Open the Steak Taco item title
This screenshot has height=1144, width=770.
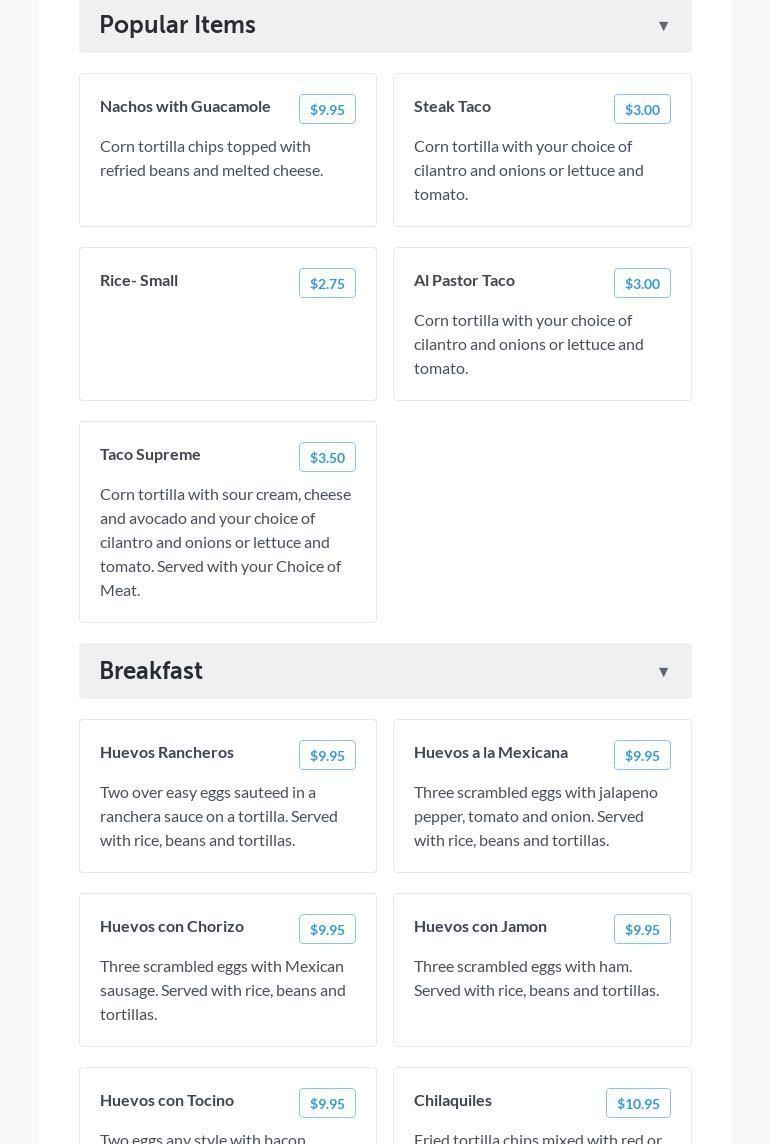(x=452, y=106)
